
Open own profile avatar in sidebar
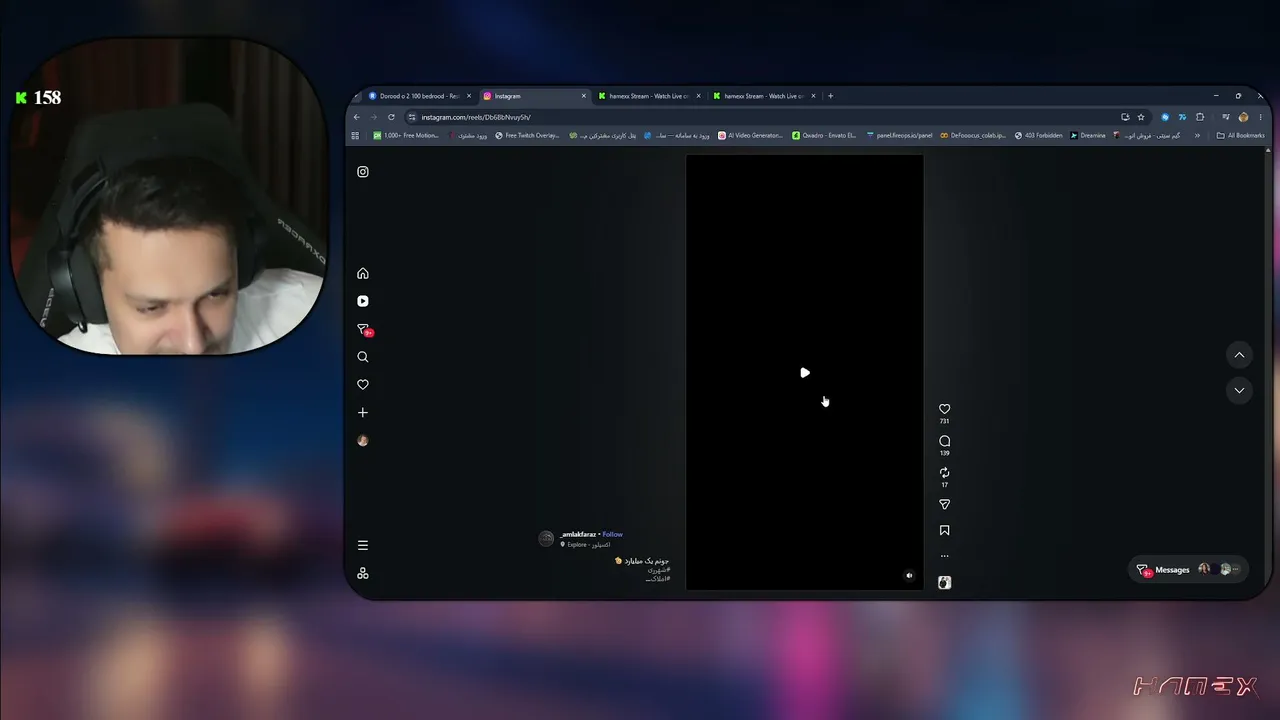tap(363, 441)
